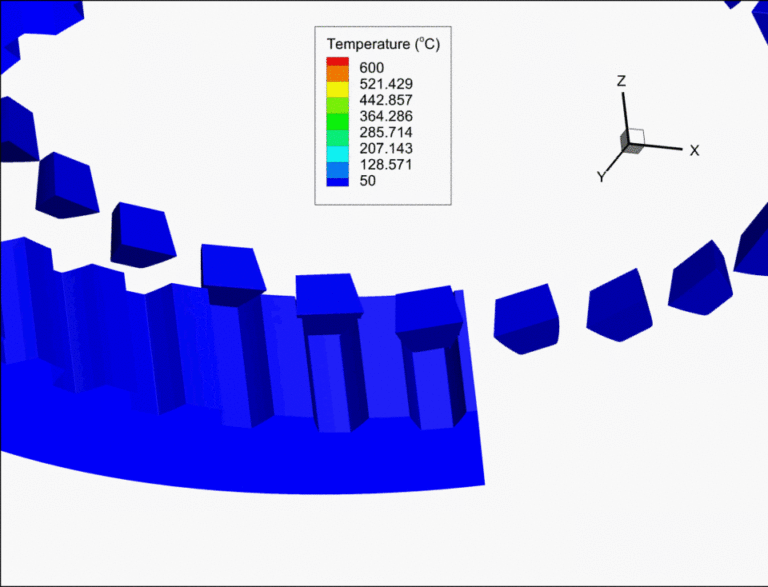Click the Temperature (°C) legend title
Viewport: 768px width, 587px height.
[x=383, y=45]
